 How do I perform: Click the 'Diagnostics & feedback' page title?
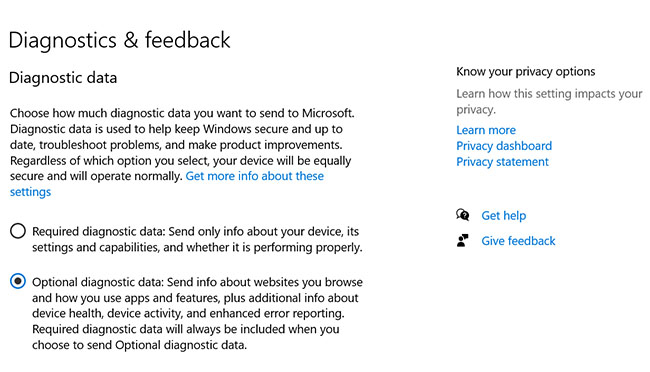[x=119, y=40]
